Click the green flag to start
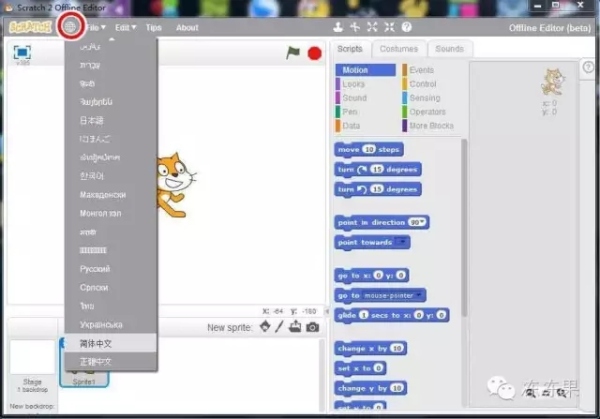 coord(293,53)
